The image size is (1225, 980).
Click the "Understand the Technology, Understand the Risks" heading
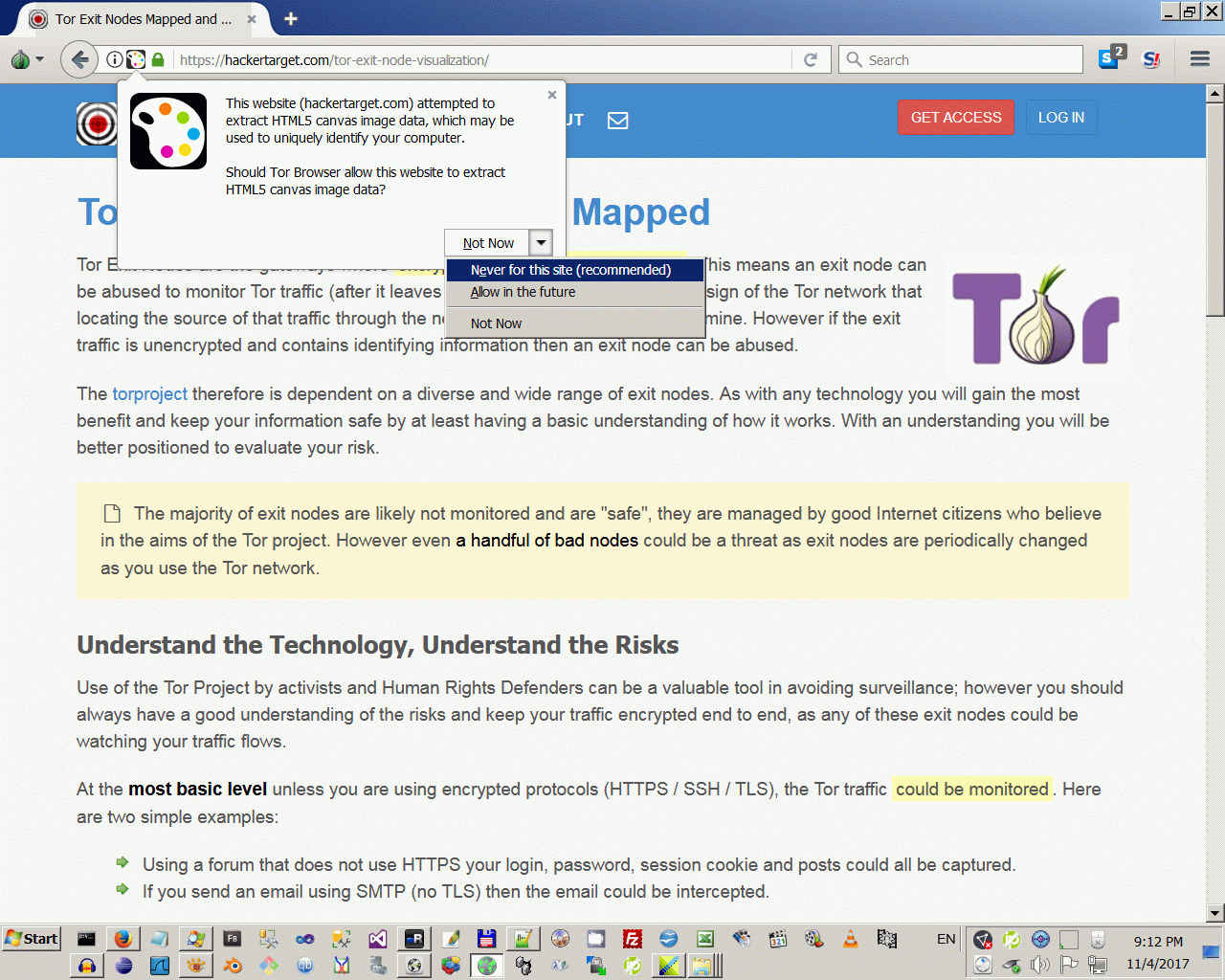[378, 645]
